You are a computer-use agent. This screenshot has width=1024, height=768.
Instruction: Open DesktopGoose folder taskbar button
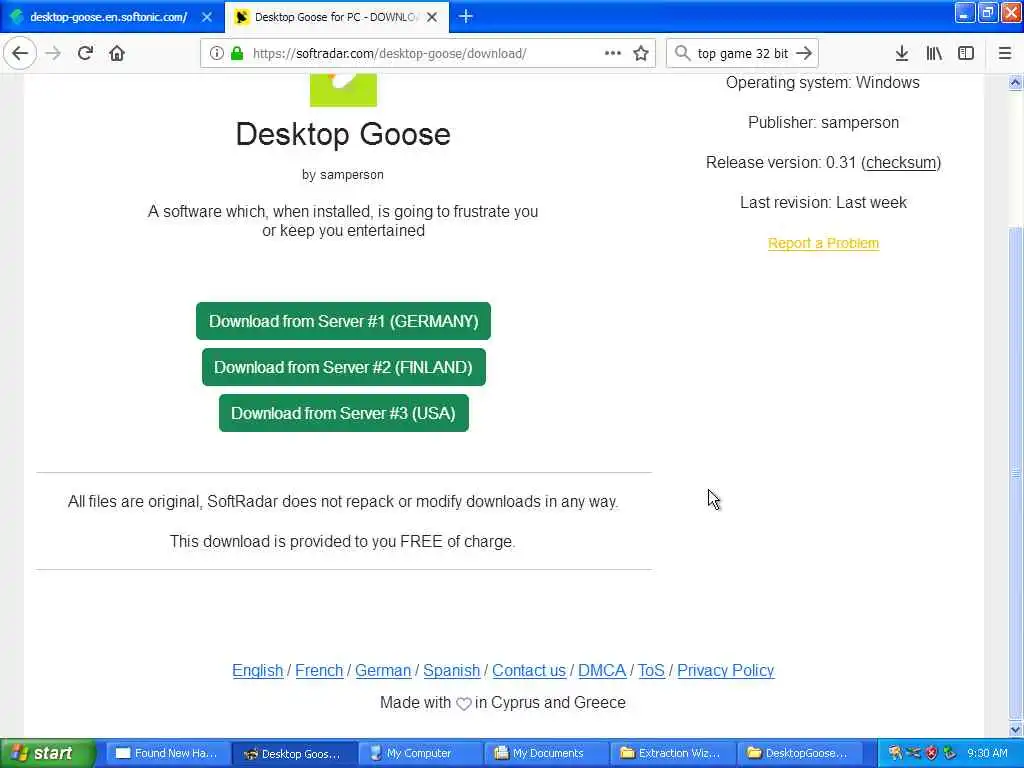tap(800, 754)
